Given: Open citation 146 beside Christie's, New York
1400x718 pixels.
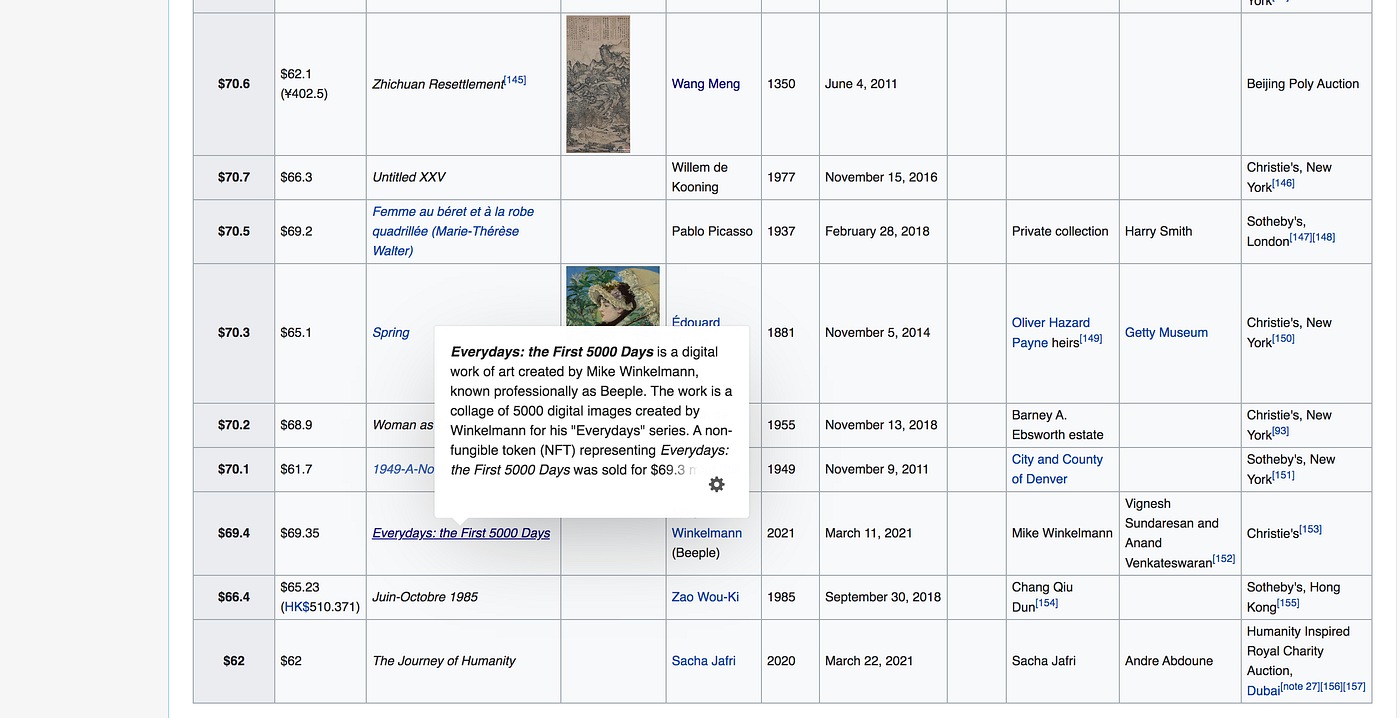Looking at the screenshot, I should pos(1284,183).
